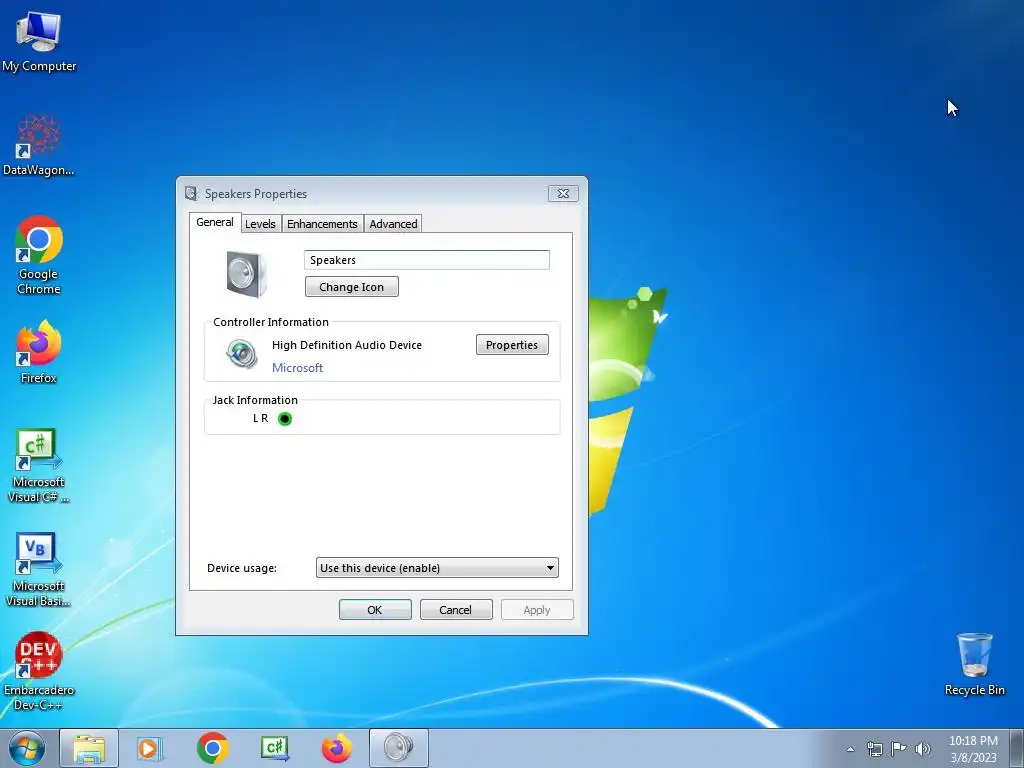Open Action Center flag icon
The image size is (1024, 768).
899,749
